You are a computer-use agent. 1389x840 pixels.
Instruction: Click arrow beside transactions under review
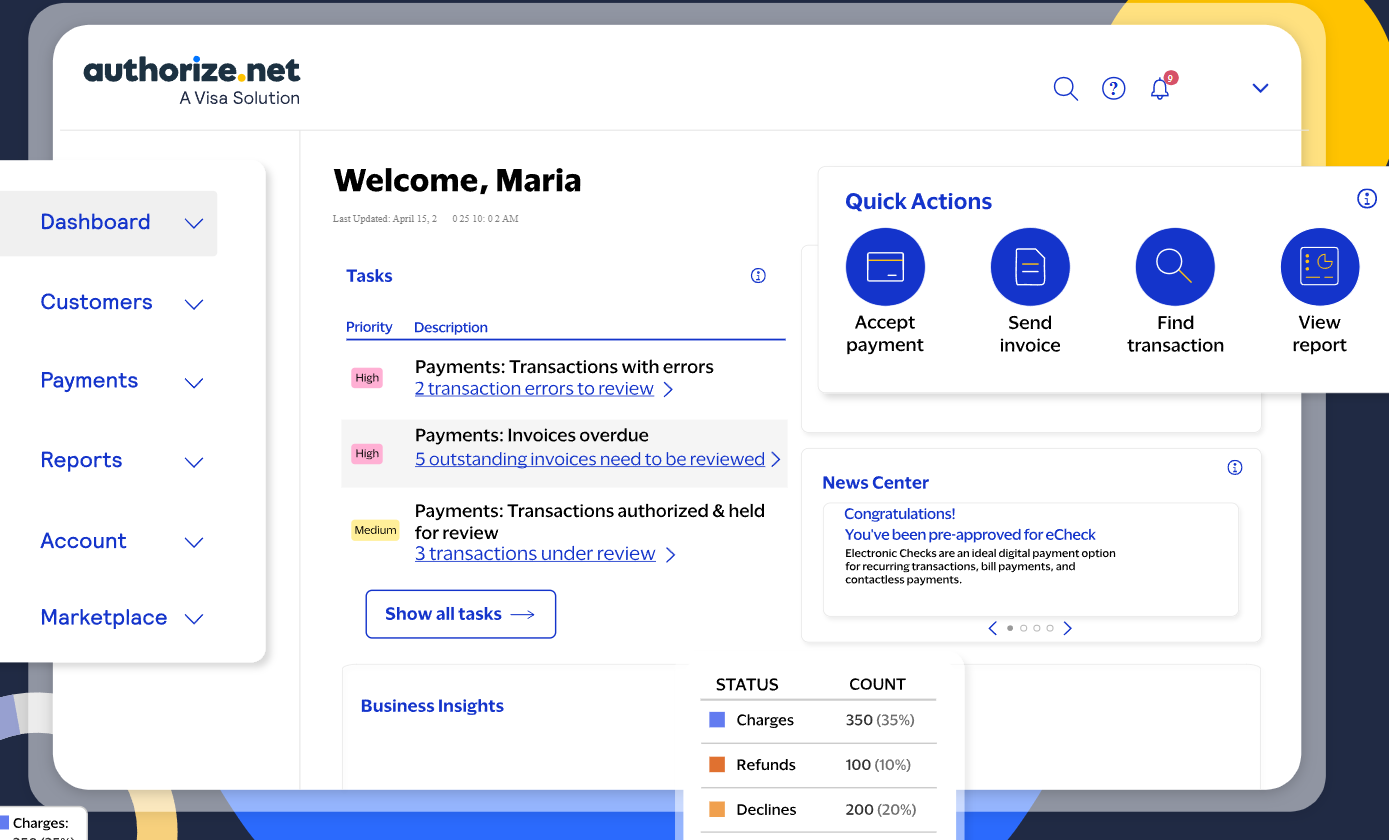[x=670, y=554]
